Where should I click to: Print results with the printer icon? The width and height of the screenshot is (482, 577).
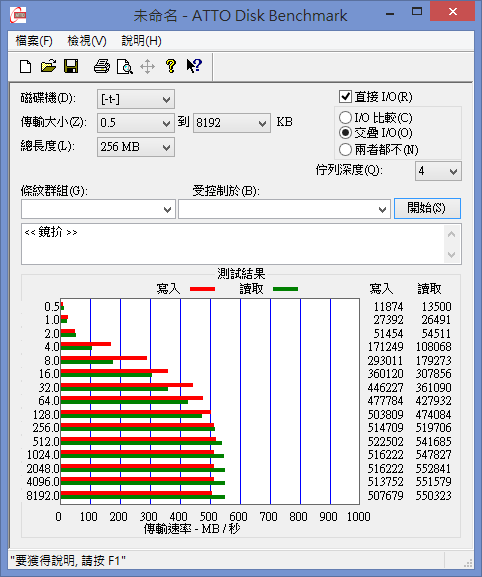point(102,67)
